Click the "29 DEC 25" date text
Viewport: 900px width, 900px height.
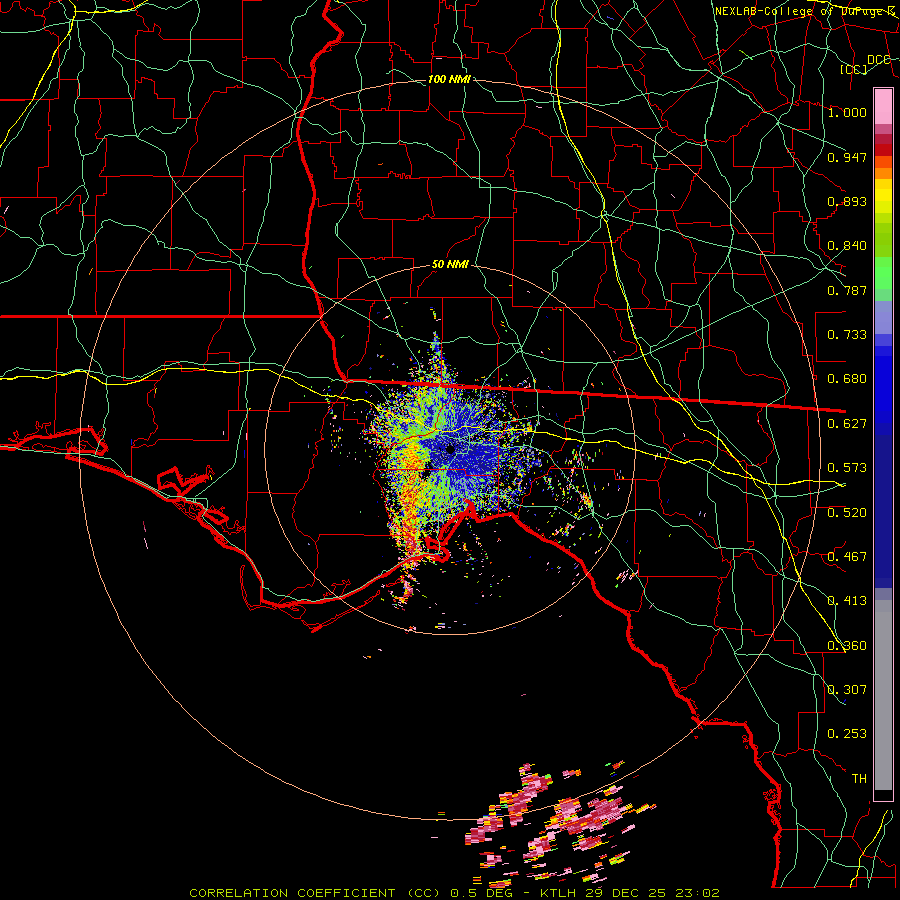[624, 893]
